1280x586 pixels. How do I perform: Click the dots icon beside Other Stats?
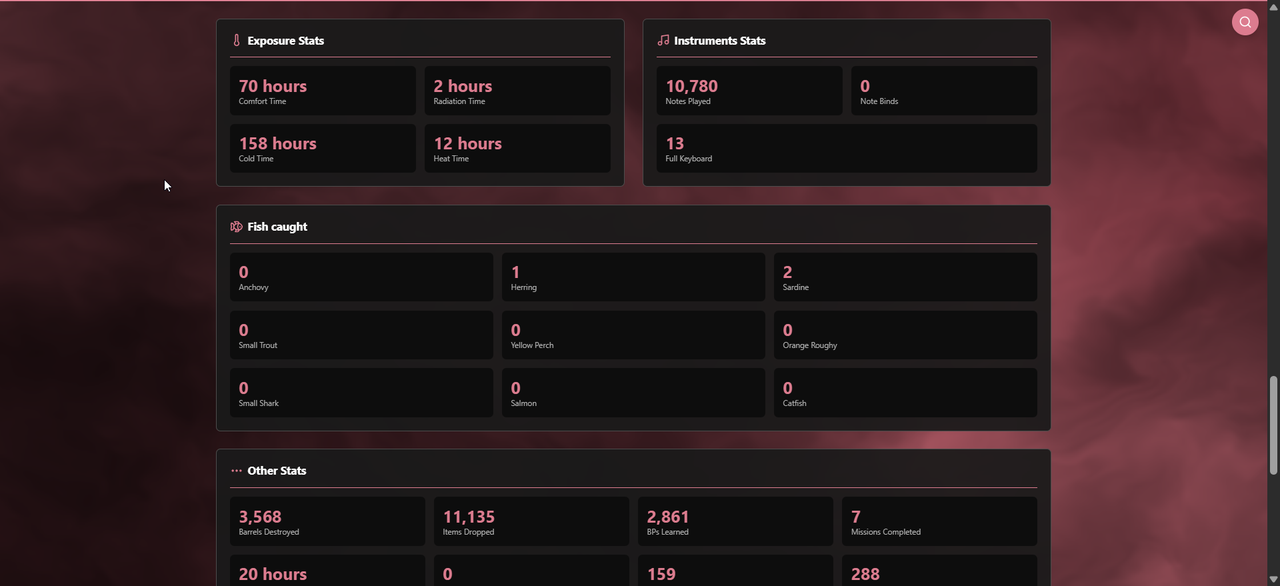237,471
